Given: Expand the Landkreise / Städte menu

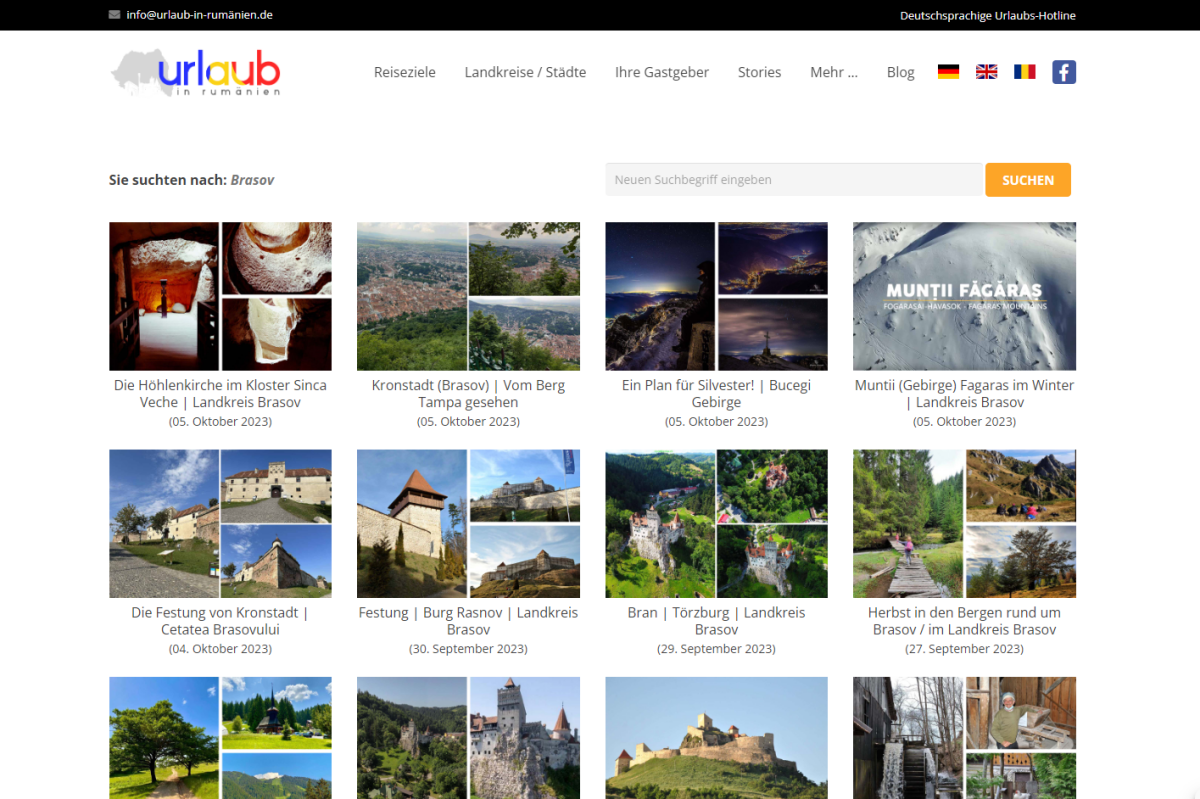Looking at the screenshot, I should tap(525, 72).
